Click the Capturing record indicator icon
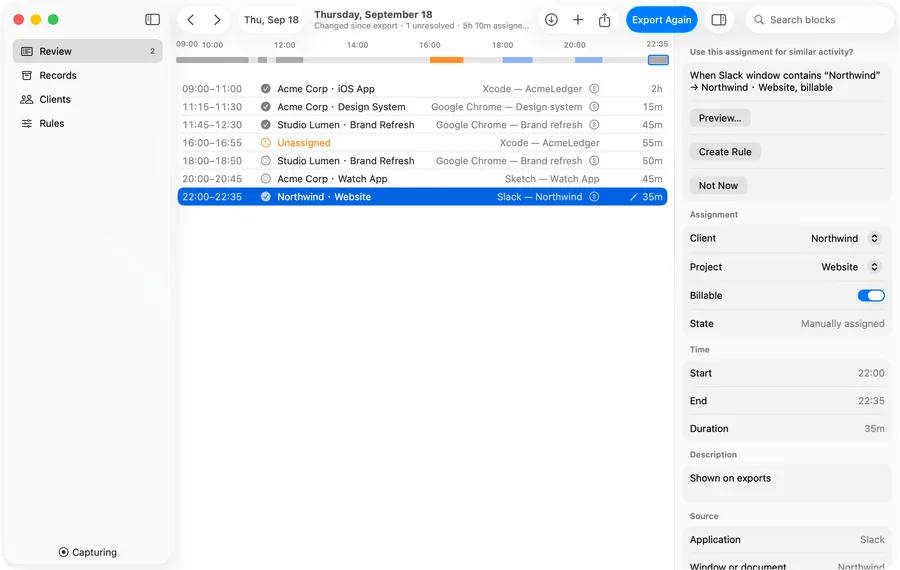This screenshot has height=570, width=900. (x=63, y=552)
